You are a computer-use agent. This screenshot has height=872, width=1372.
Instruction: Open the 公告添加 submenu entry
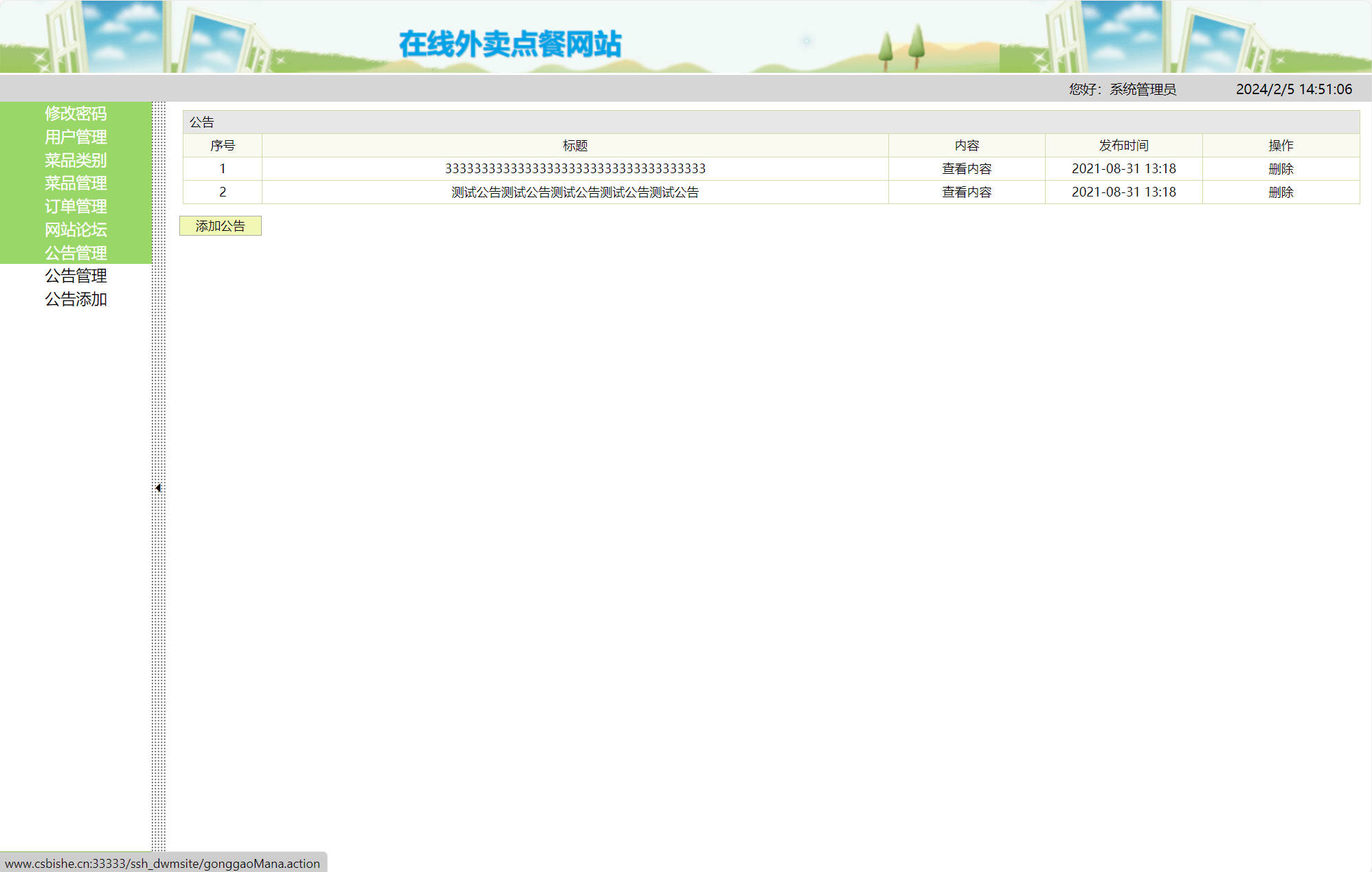[76, 300]
